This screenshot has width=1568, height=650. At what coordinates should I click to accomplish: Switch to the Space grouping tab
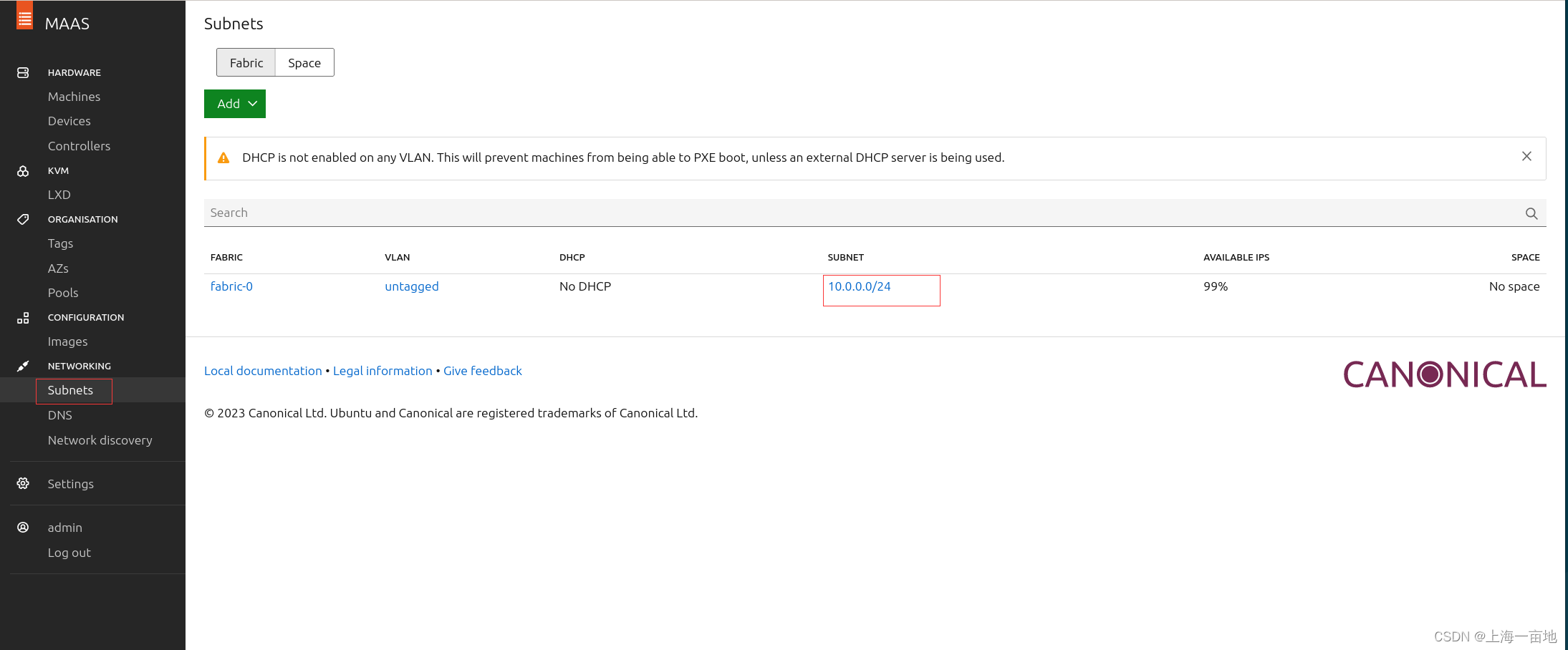point(304,63)
